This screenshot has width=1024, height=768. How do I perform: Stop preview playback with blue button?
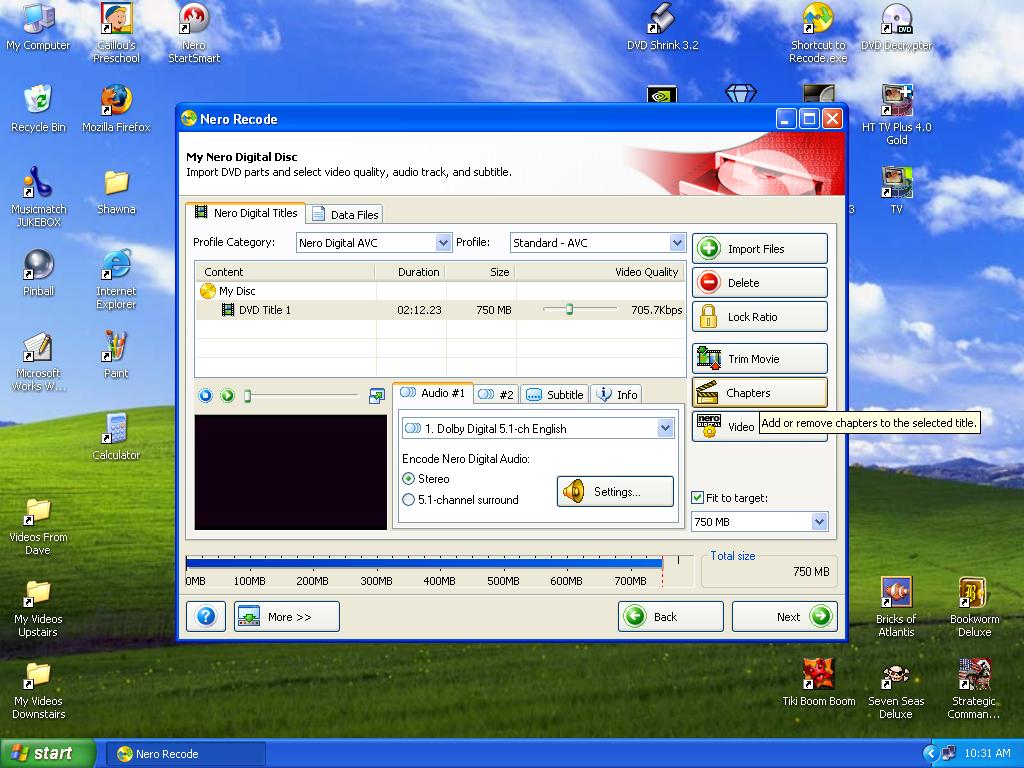(206, 395)
